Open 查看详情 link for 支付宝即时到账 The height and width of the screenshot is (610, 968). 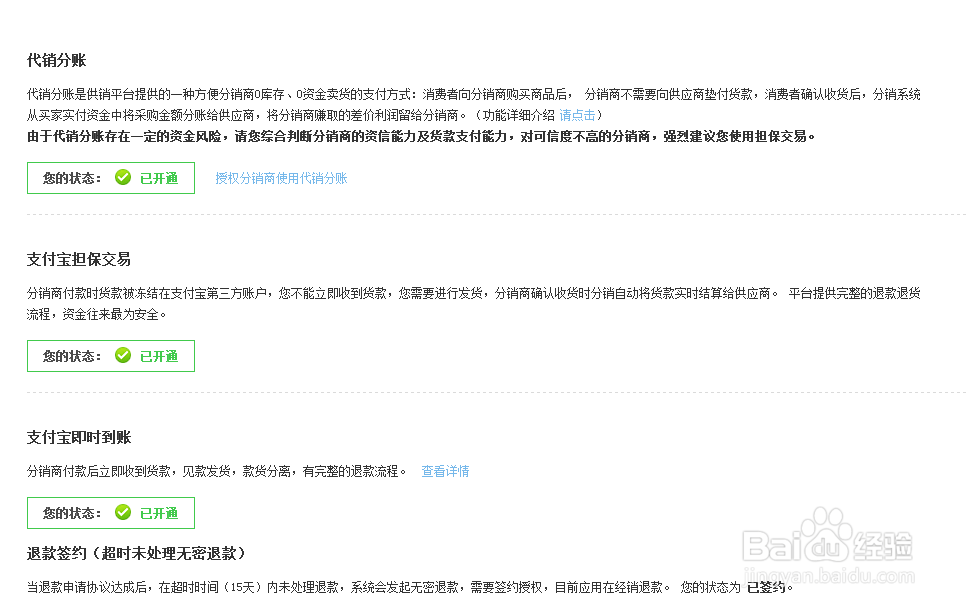click(445, 471)
